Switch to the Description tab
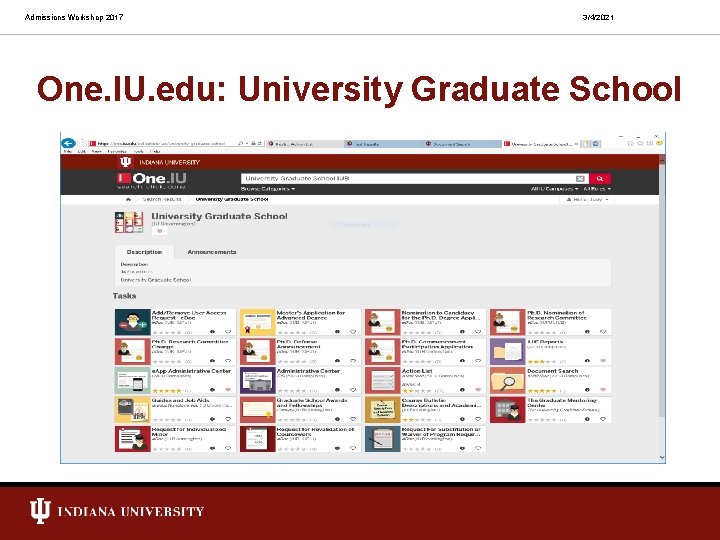This screenshot has width=720, height=540. pos(144,252)
